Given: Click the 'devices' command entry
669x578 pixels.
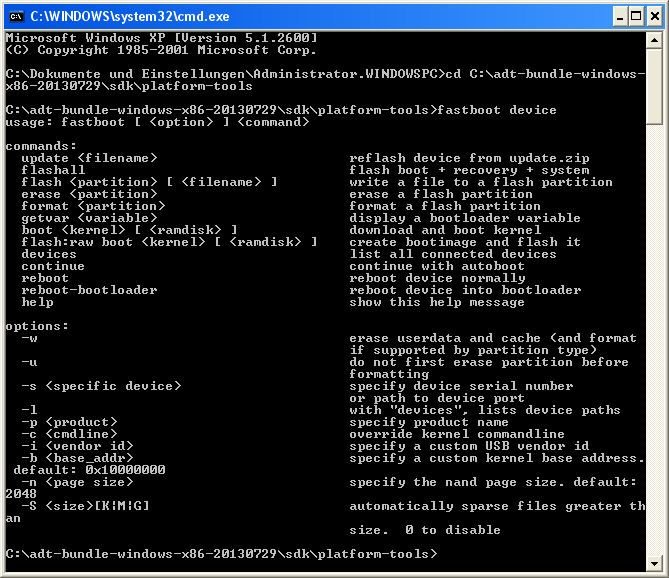Looking at the screenshot, I should [x=49, y=254].
